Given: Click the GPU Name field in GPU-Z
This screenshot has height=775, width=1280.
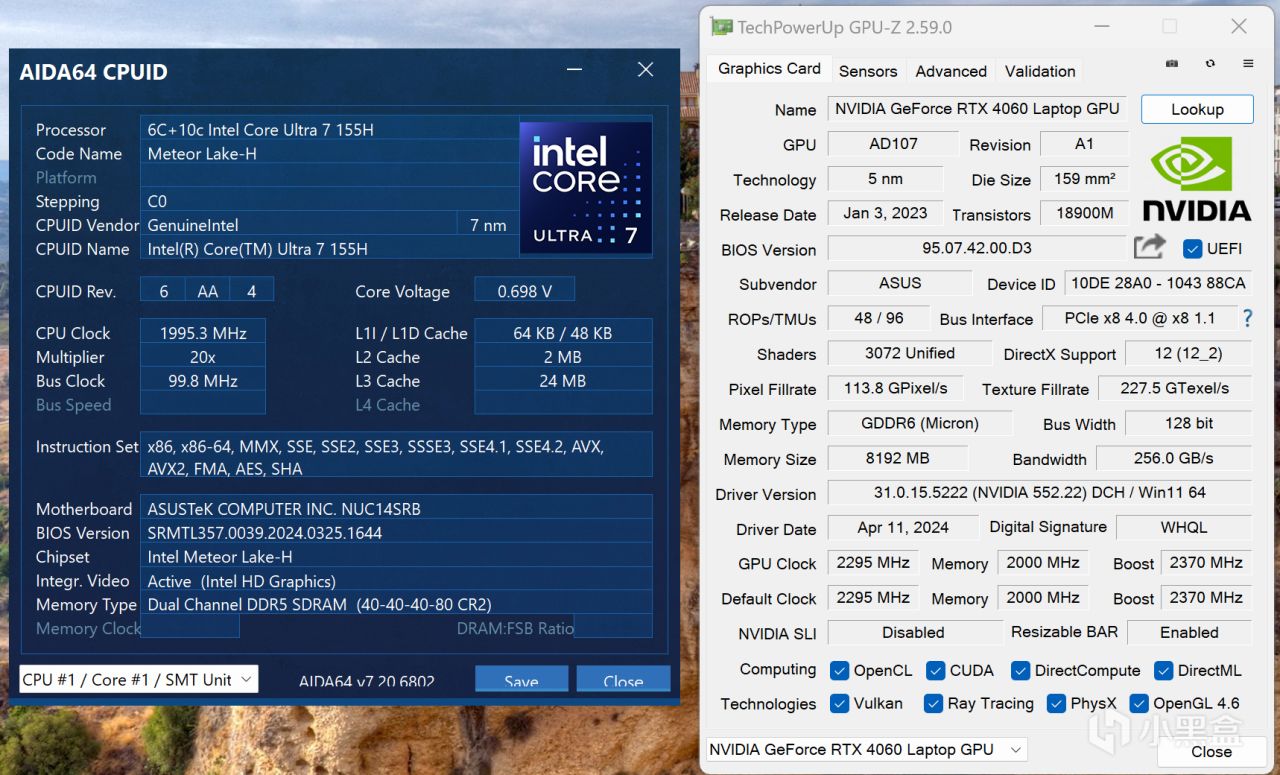Looking at the screenshot, I should pos(977,109).
